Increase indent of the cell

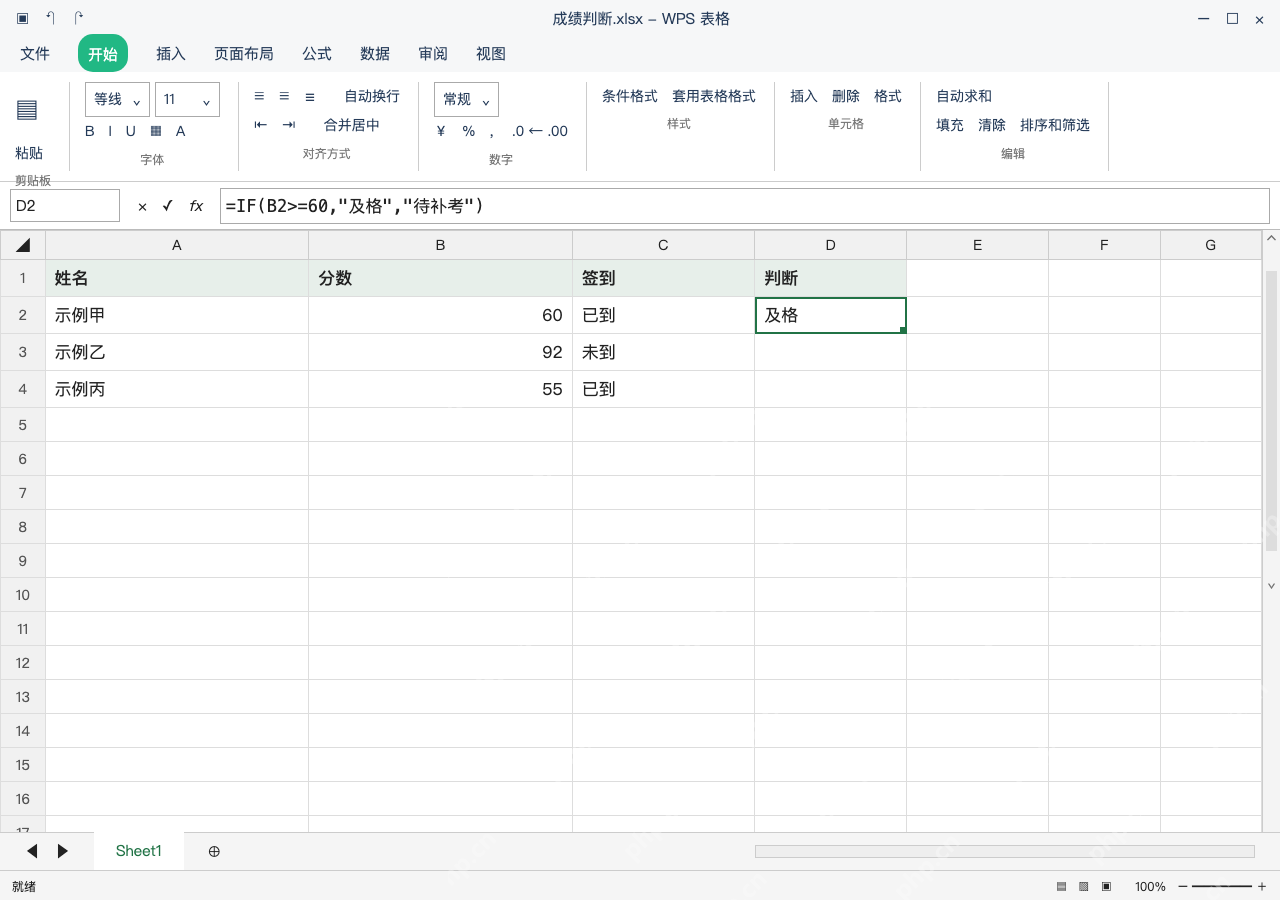click(289, 125)
